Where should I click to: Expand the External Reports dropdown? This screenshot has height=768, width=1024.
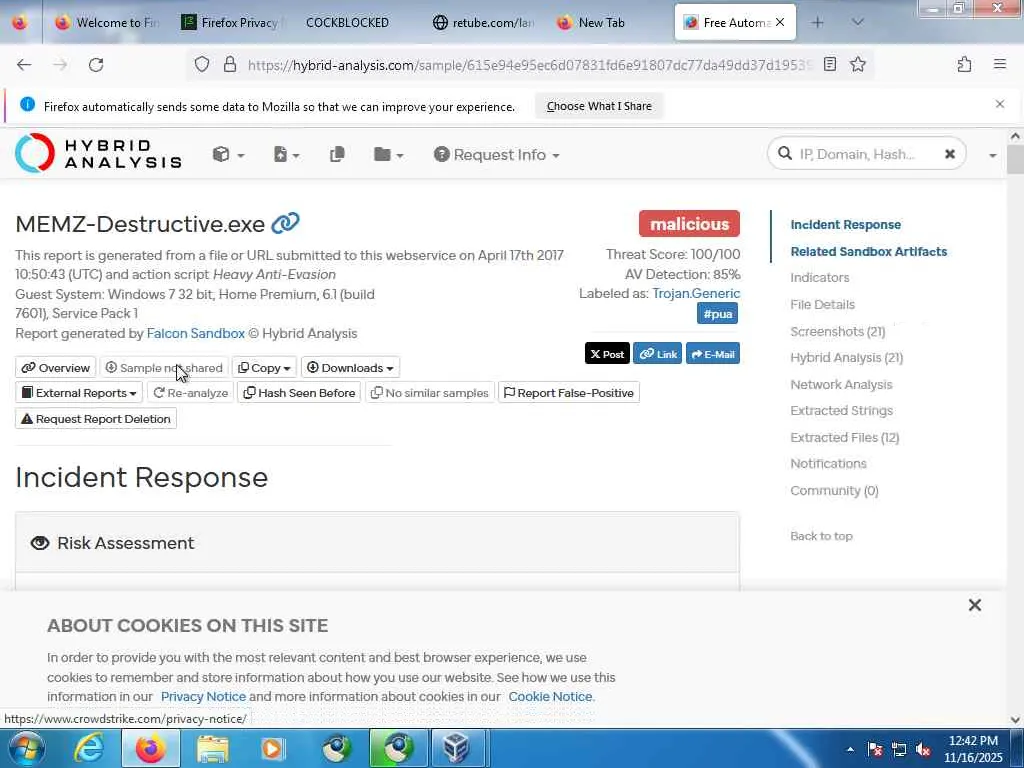coord(79,392)
